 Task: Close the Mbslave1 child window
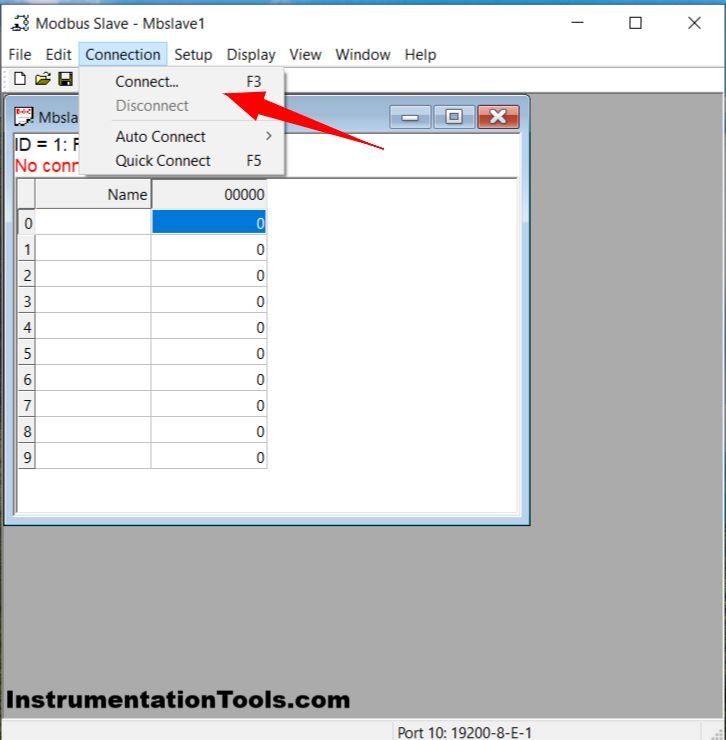tap(498, 117)
